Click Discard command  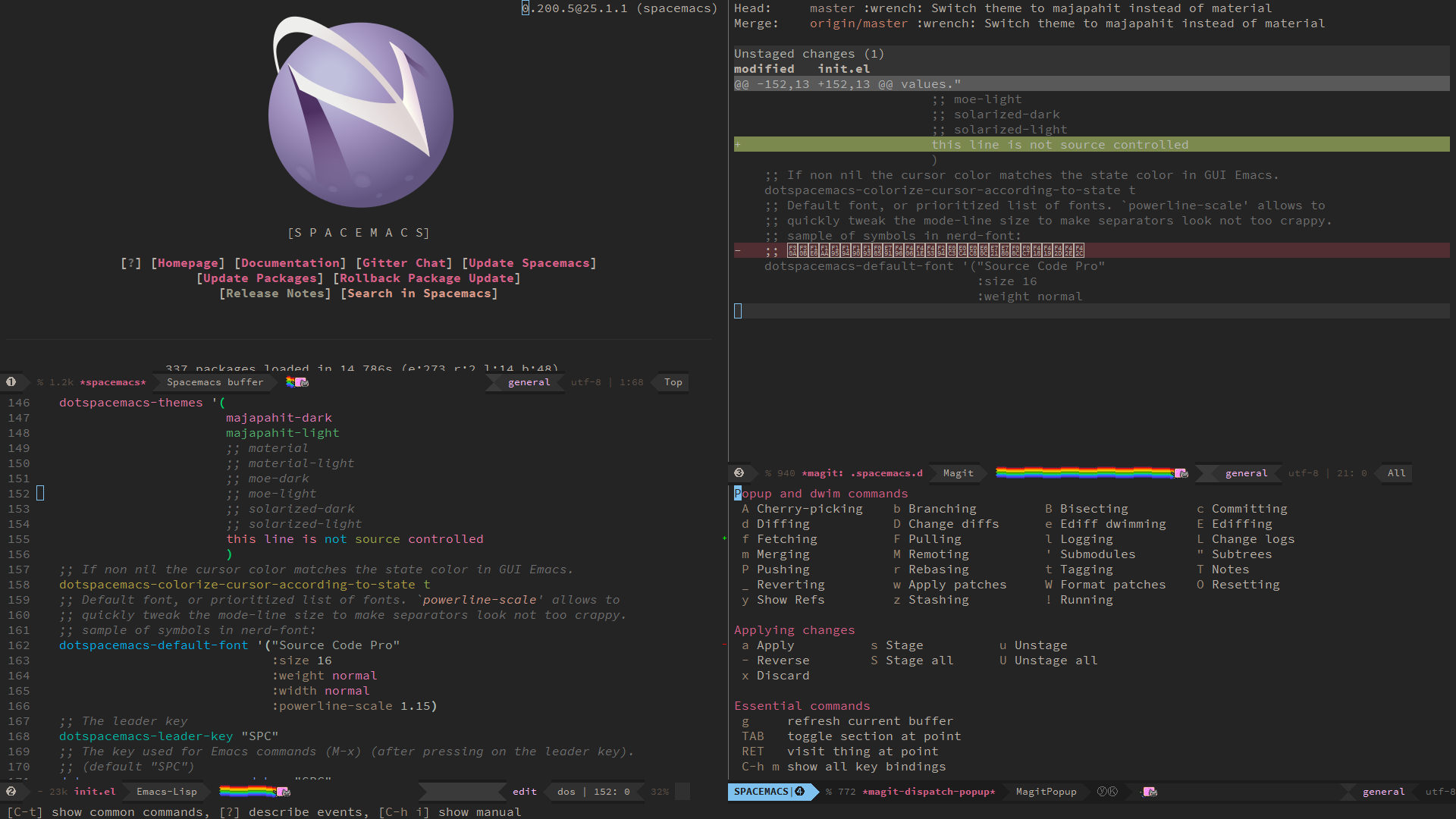776,676
